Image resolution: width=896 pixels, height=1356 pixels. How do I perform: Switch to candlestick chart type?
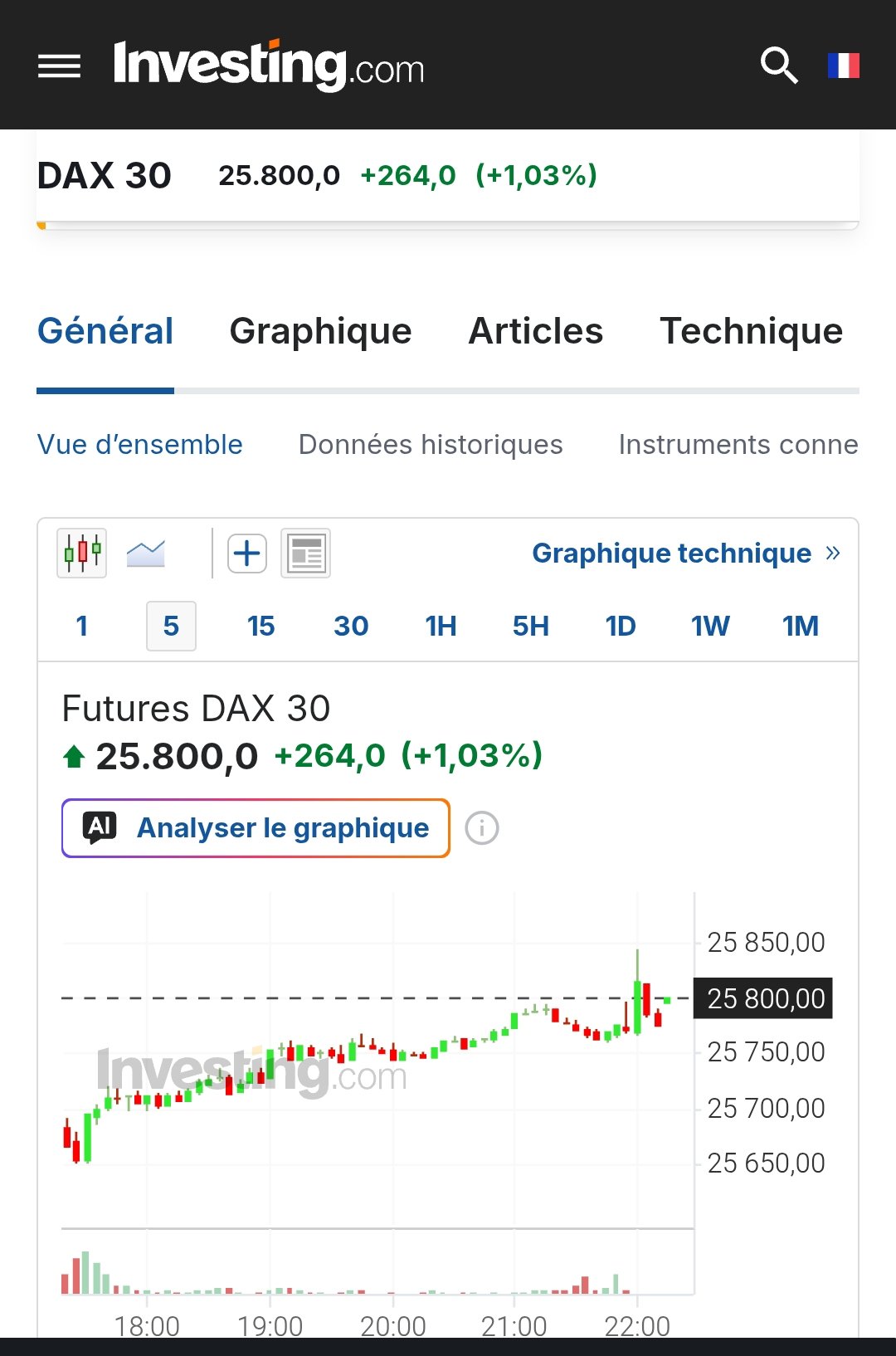click(x=81, y=553)
